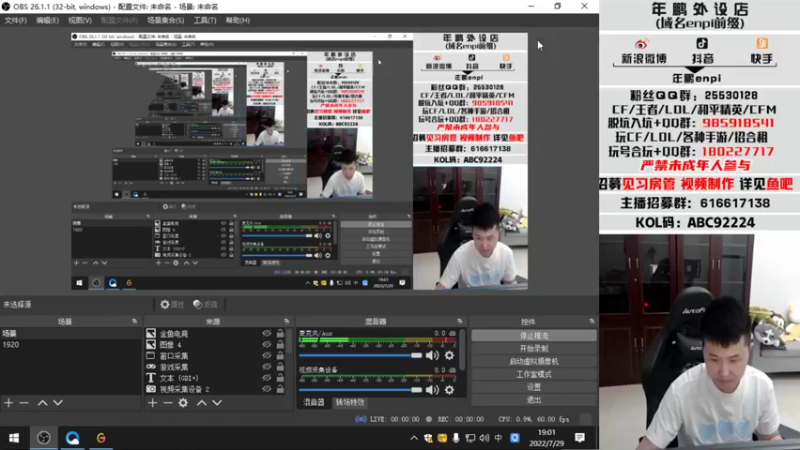Undock the 控件 panel with its float icon

(592, 321)
